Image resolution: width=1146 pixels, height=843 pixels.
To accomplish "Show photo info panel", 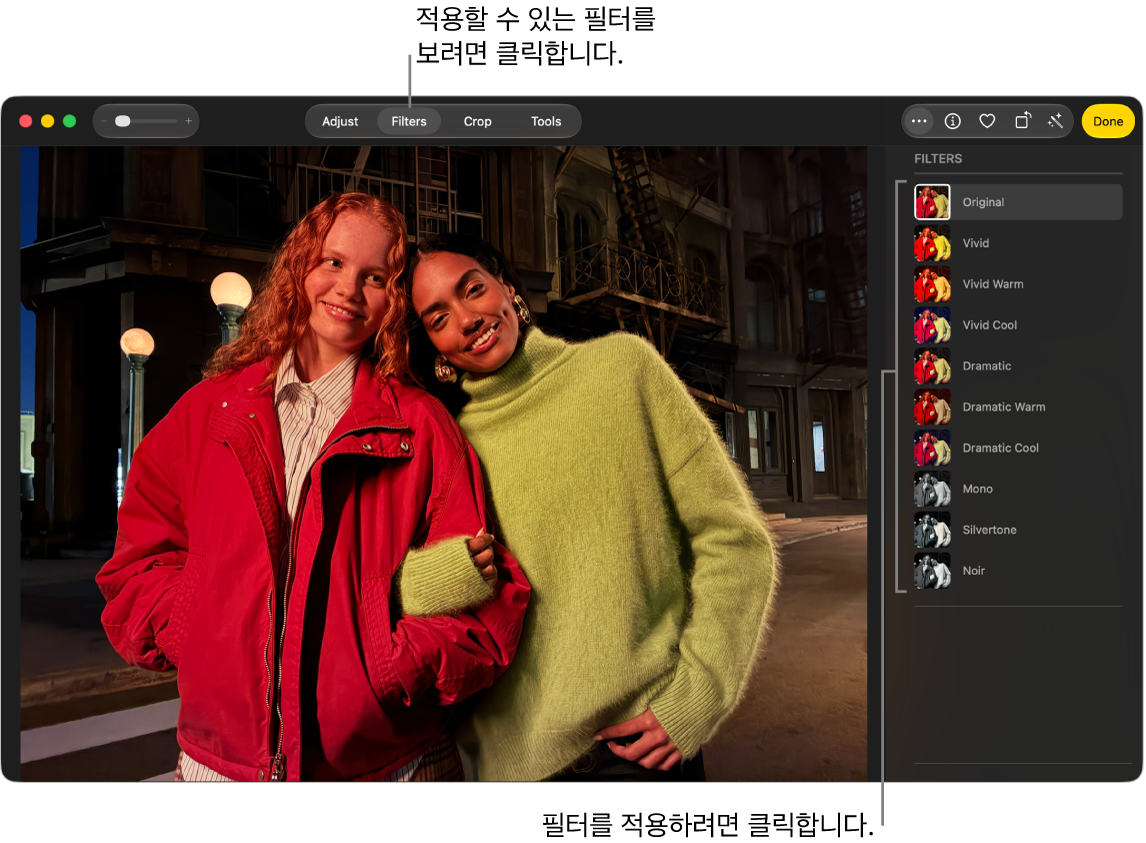I will coord(952,121).
